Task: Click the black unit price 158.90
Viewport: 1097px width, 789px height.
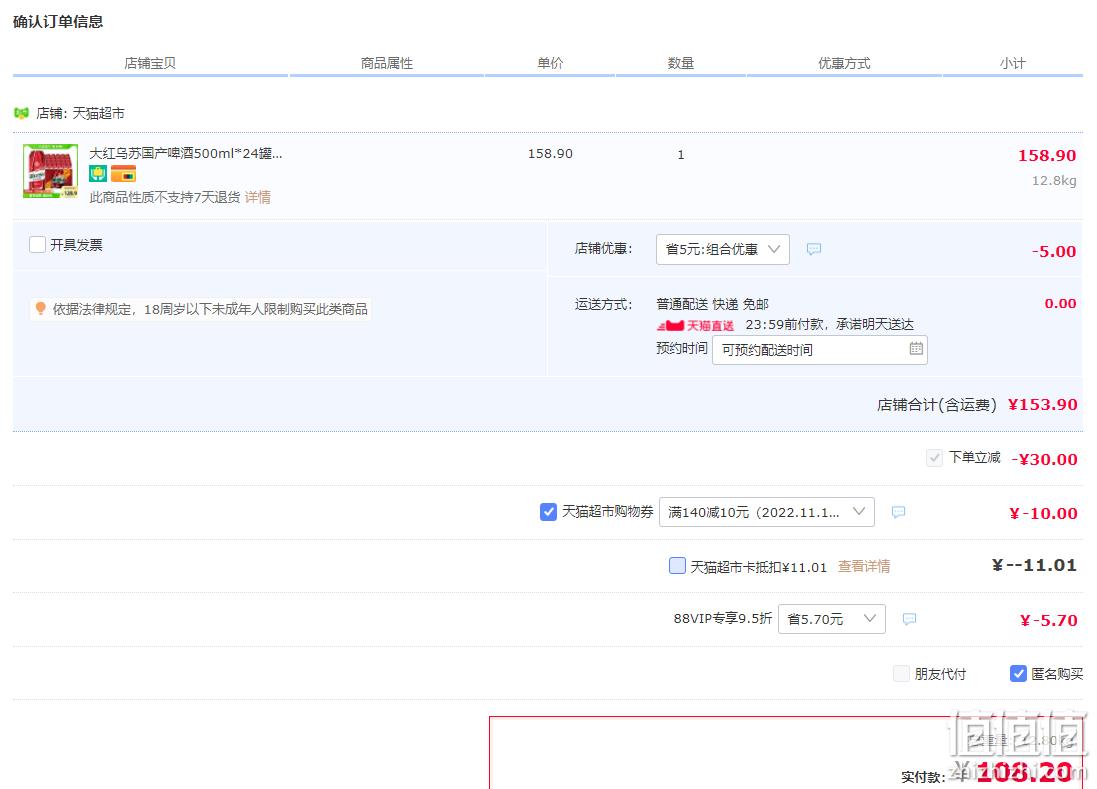Action: click(550, 153)
